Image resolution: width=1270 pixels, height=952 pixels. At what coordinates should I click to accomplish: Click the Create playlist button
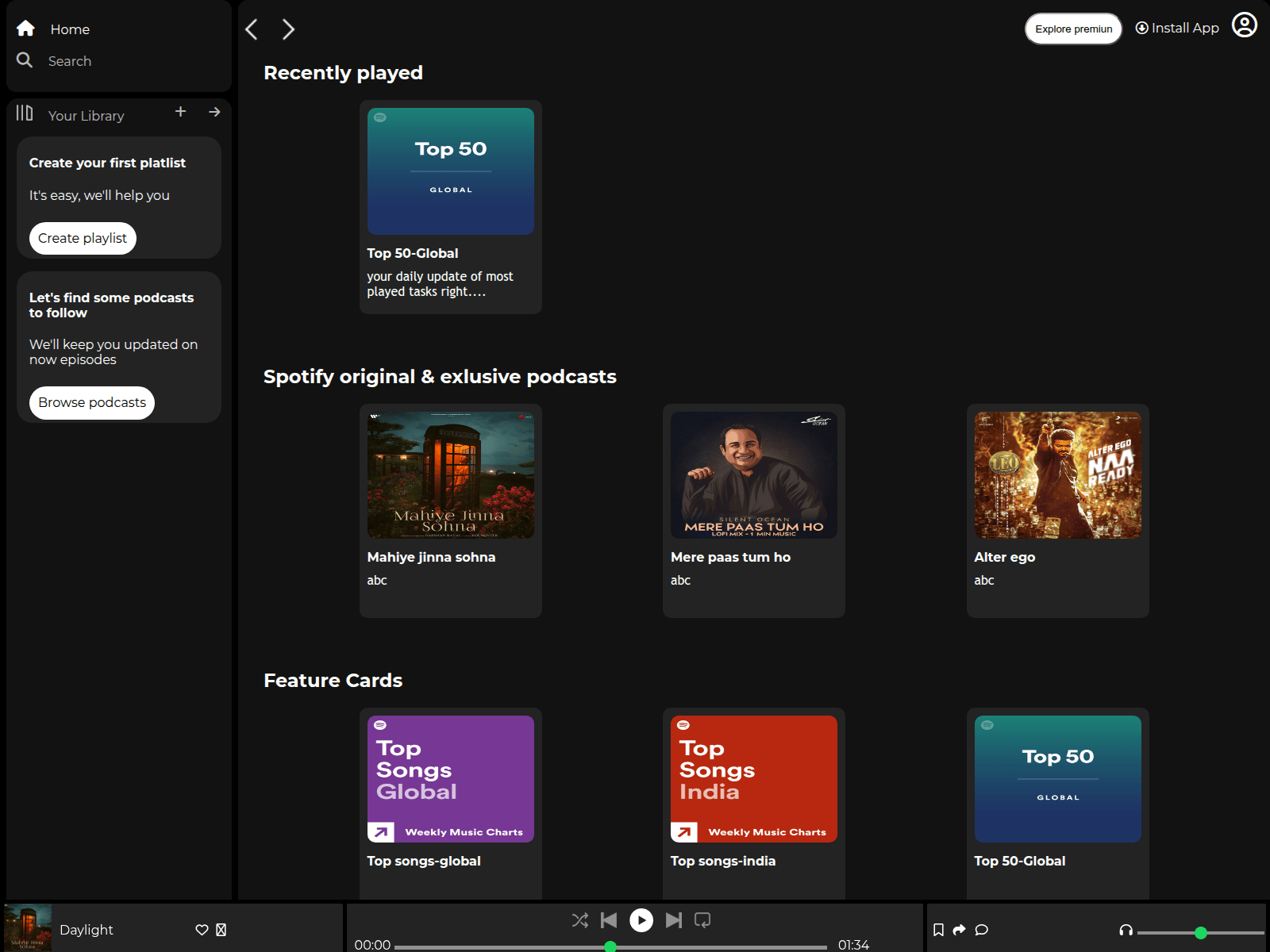(x=83, y=238)
